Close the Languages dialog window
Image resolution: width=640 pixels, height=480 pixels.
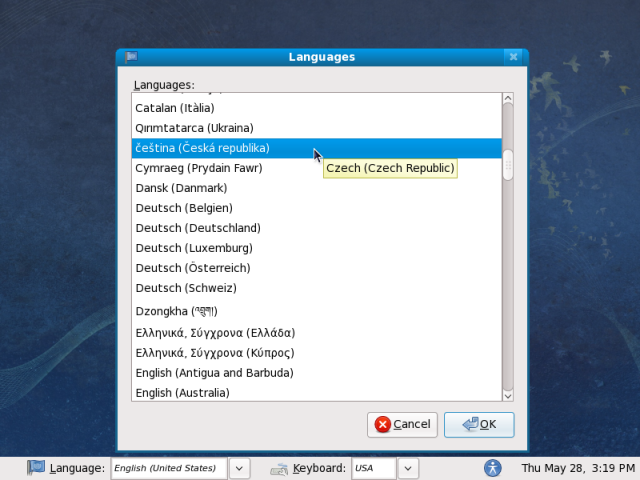[513, 57]
